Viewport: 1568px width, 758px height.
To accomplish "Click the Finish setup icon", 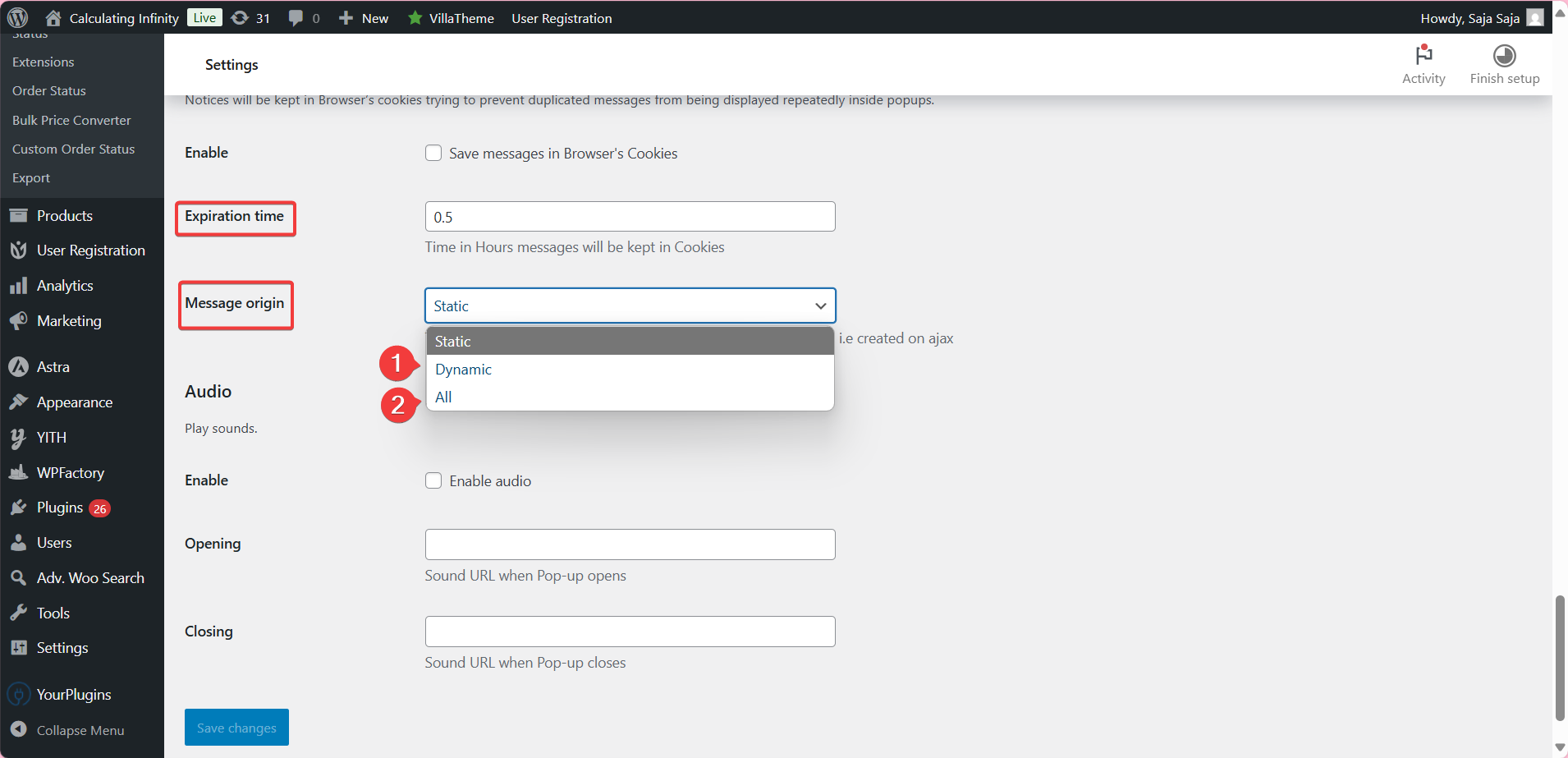I will tap(1504, 56).
